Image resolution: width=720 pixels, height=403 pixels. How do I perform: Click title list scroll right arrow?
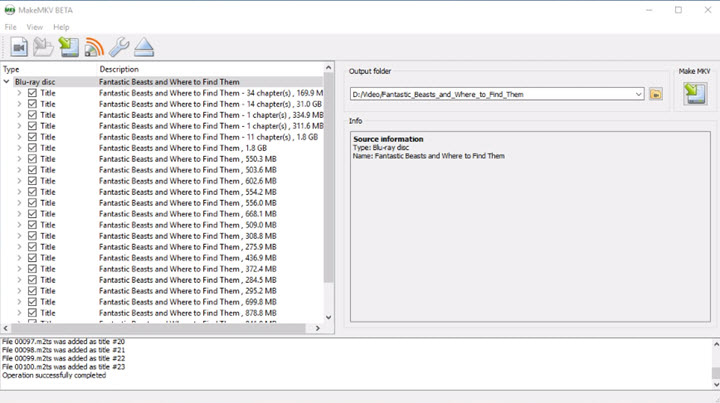(x=318, y=328)
